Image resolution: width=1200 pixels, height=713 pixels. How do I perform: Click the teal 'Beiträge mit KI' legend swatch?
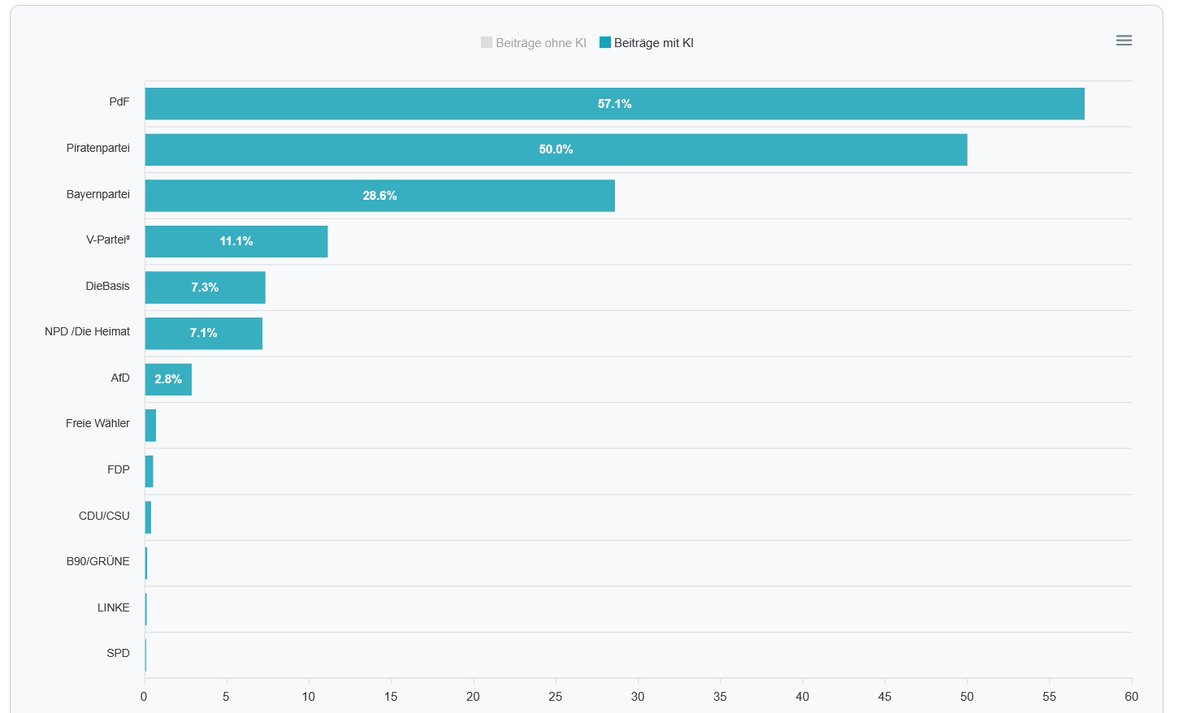(604, 43)
